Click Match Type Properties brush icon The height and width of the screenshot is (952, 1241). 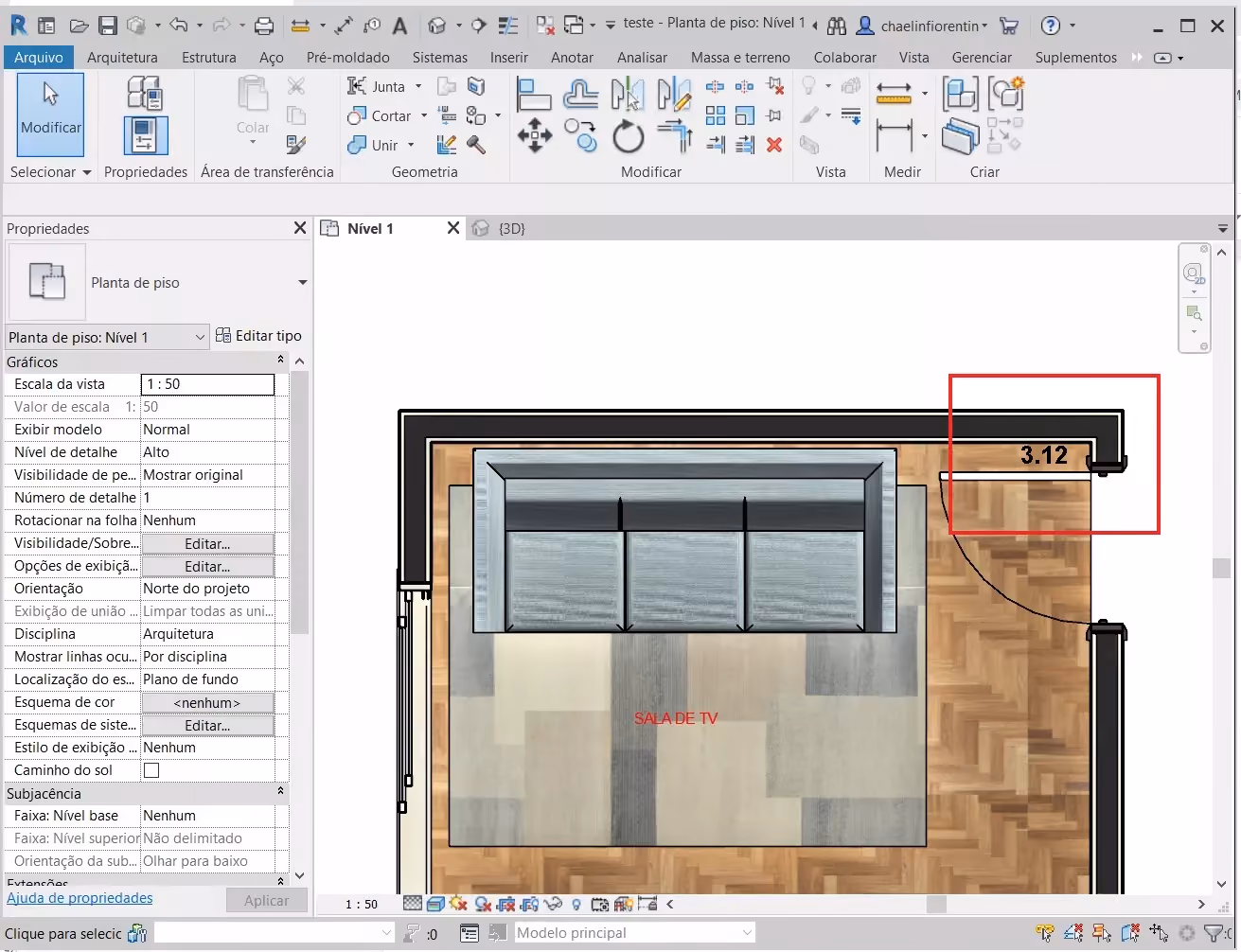[x=295, y=145]
